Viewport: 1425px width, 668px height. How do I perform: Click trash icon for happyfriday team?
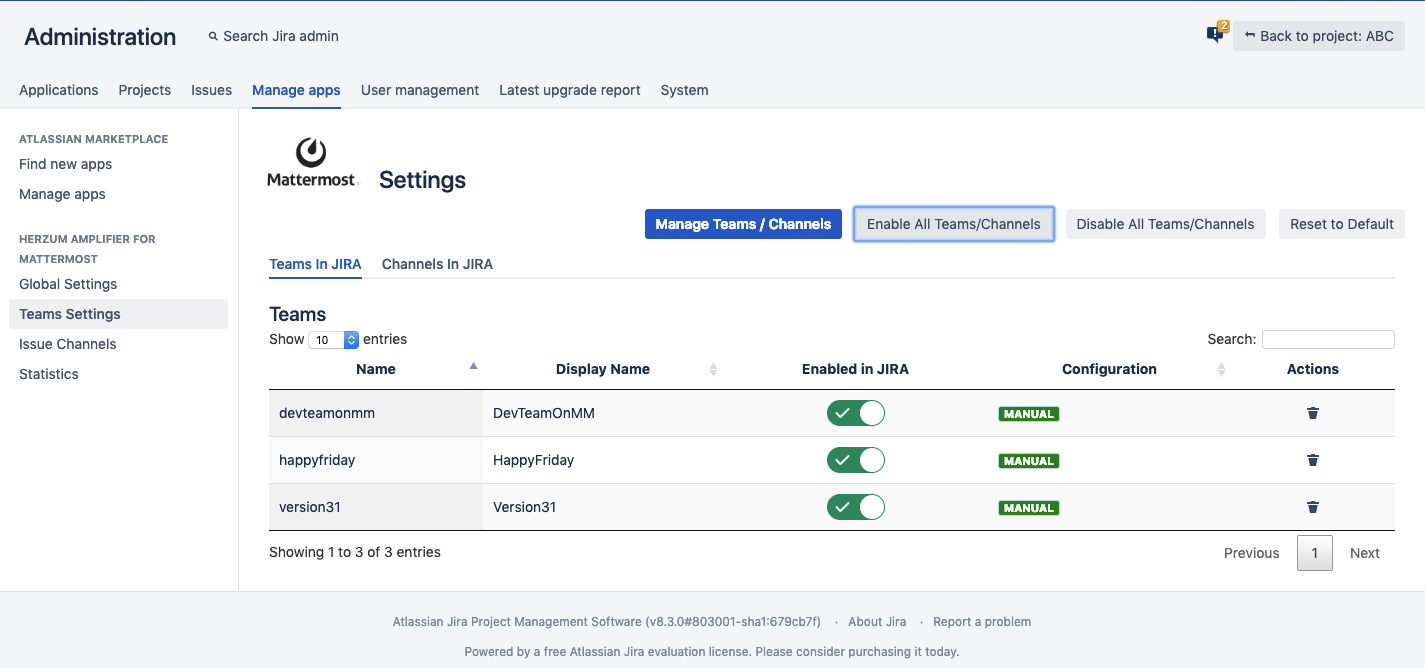1312,460
